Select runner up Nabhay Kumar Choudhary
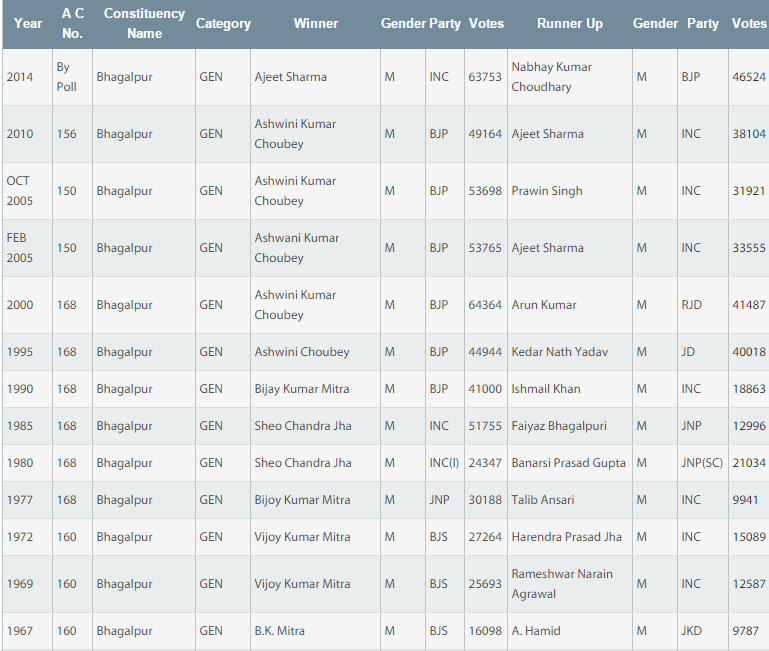Viewport: 769px width, 651px height. 551,77
